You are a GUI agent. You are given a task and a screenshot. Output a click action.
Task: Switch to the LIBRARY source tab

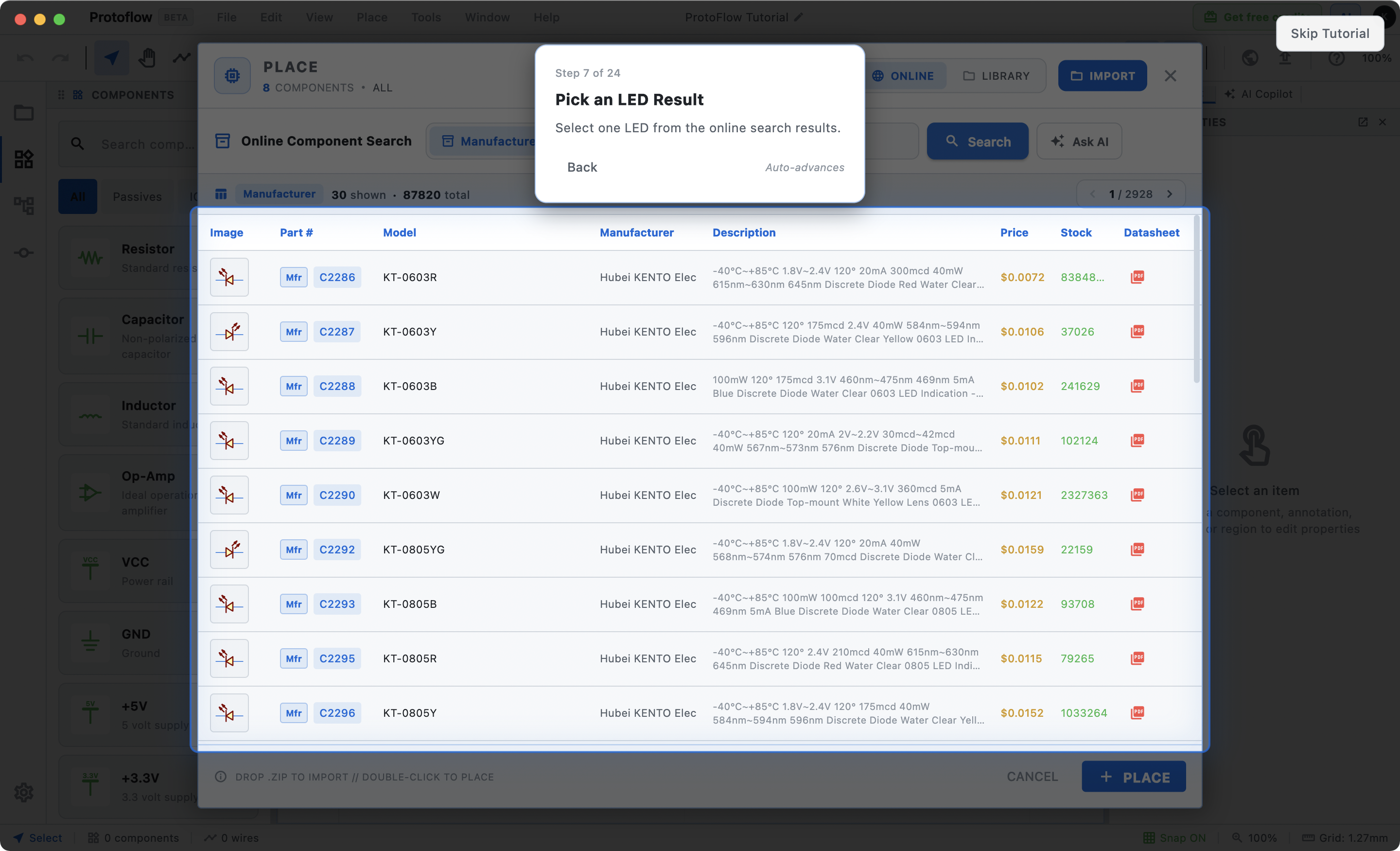(997, 75)
